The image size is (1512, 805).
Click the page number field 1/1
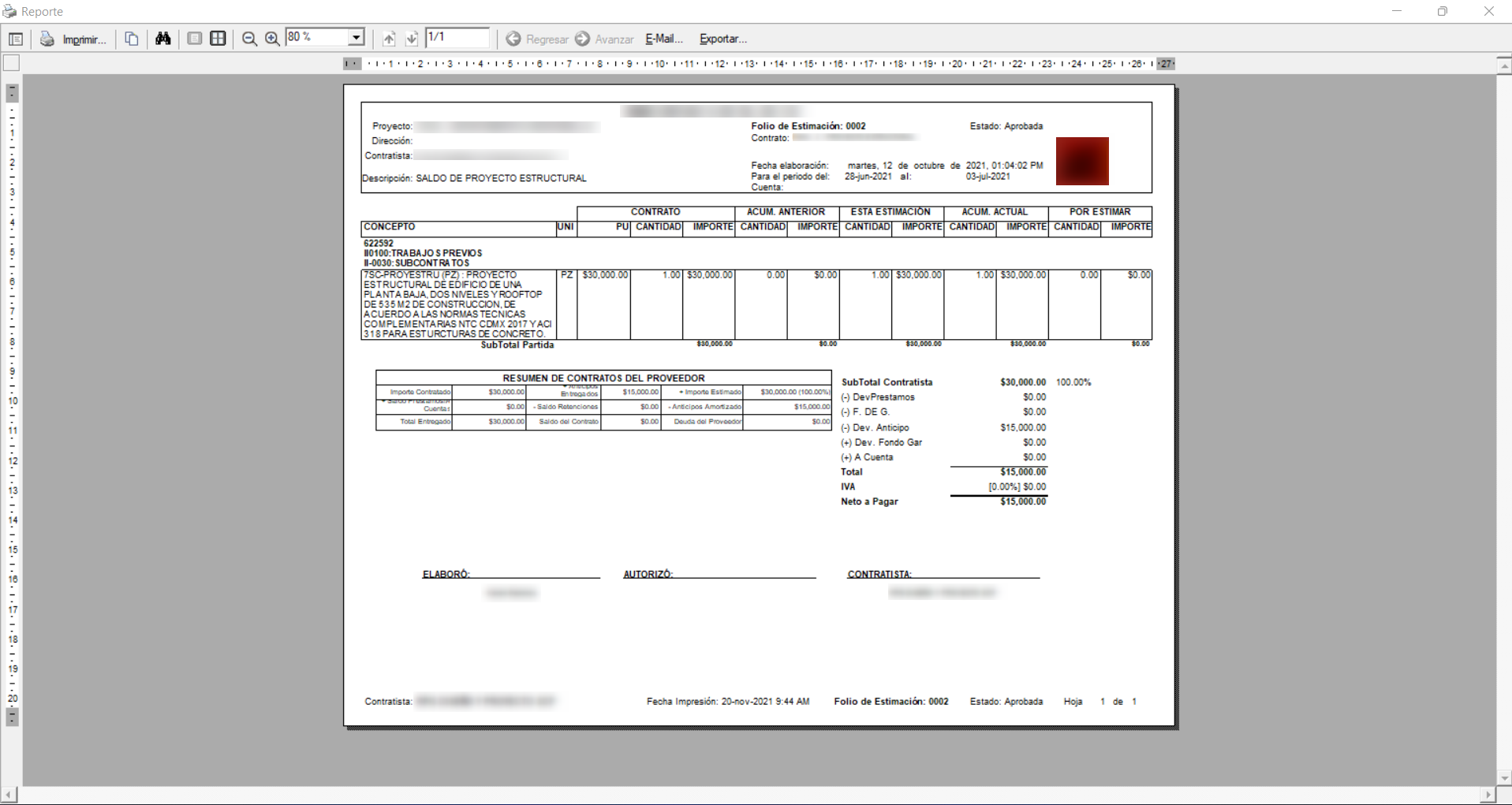pos(457,38)
